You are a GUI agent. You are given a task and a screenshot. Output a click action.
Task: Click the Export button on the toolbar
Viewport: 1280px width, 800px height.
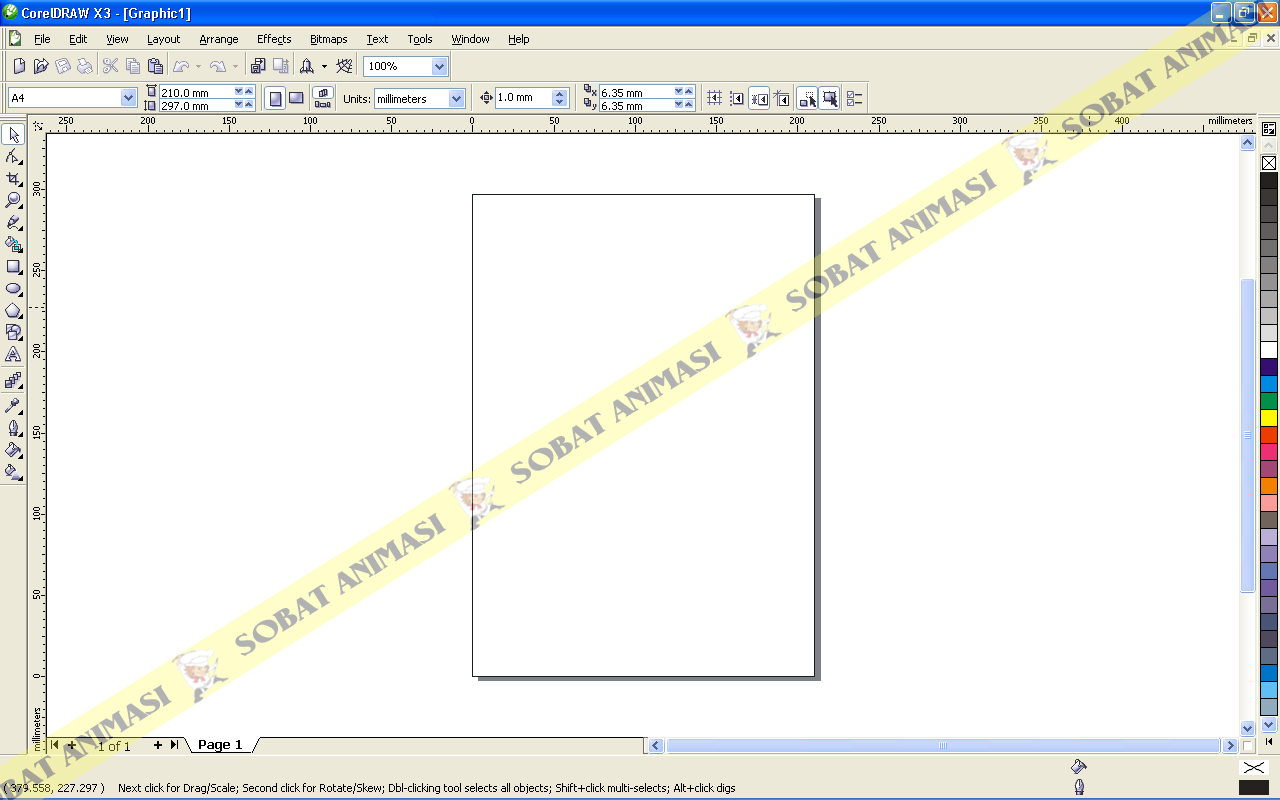click(x=279, y=65)
